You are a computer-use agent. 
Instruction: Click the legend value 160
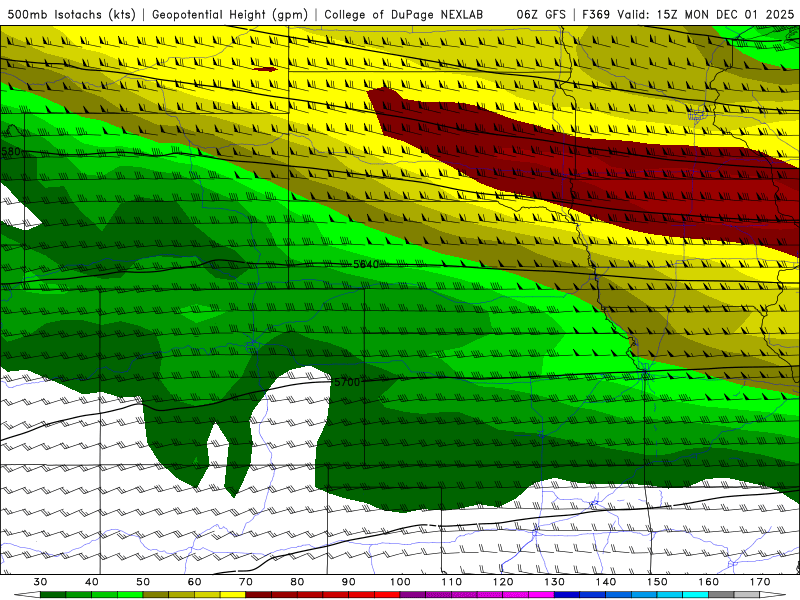(x=709, y=582)
